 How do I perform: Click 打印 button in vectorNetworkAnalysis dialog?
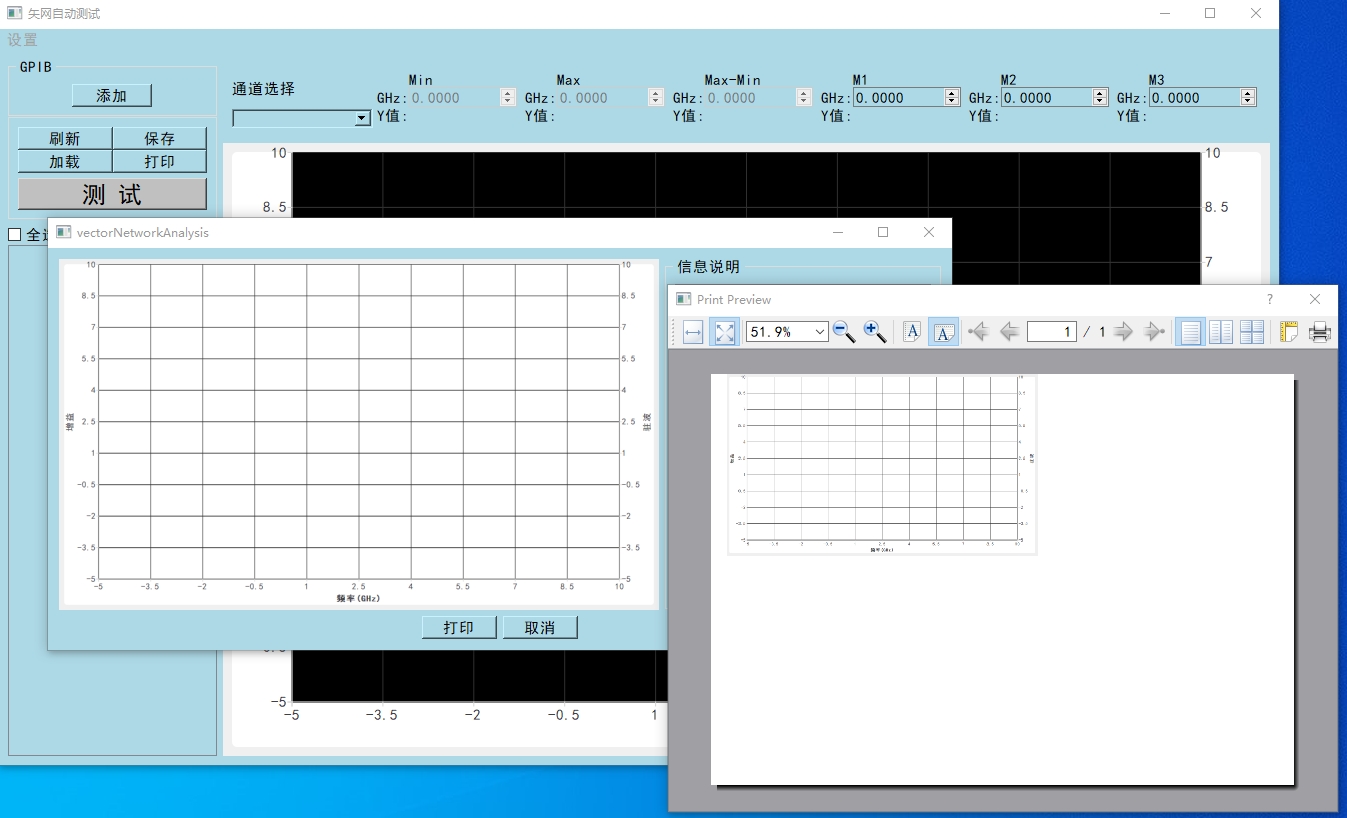click(x=459, y=627)
